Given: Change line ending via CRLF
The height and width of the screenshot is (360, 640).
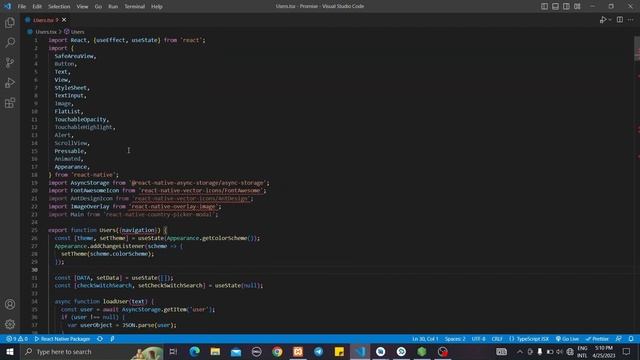Looking at the screenshot, I should tap(497, 339).
